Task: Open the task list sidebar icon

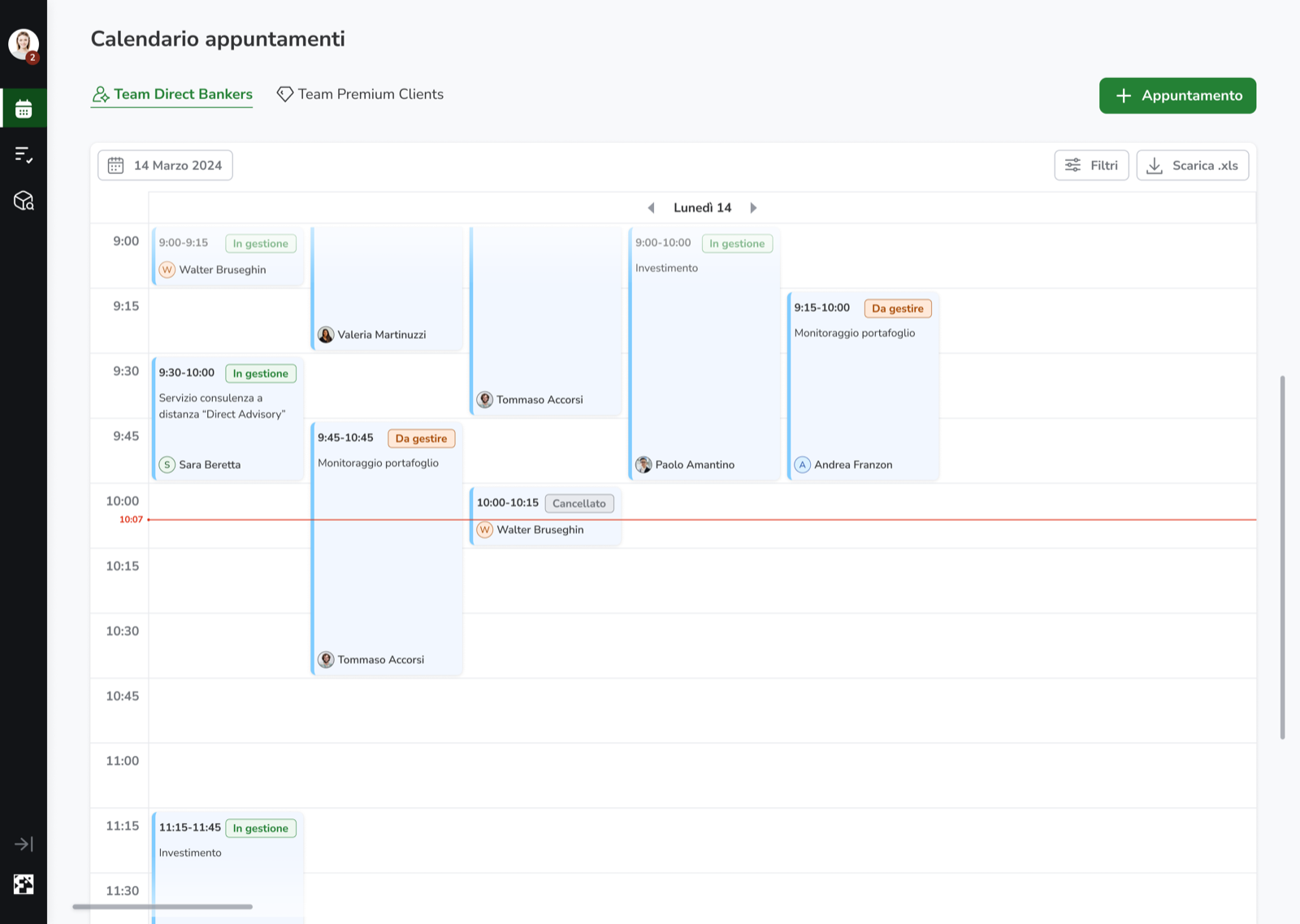Action: tap(24, 154)
